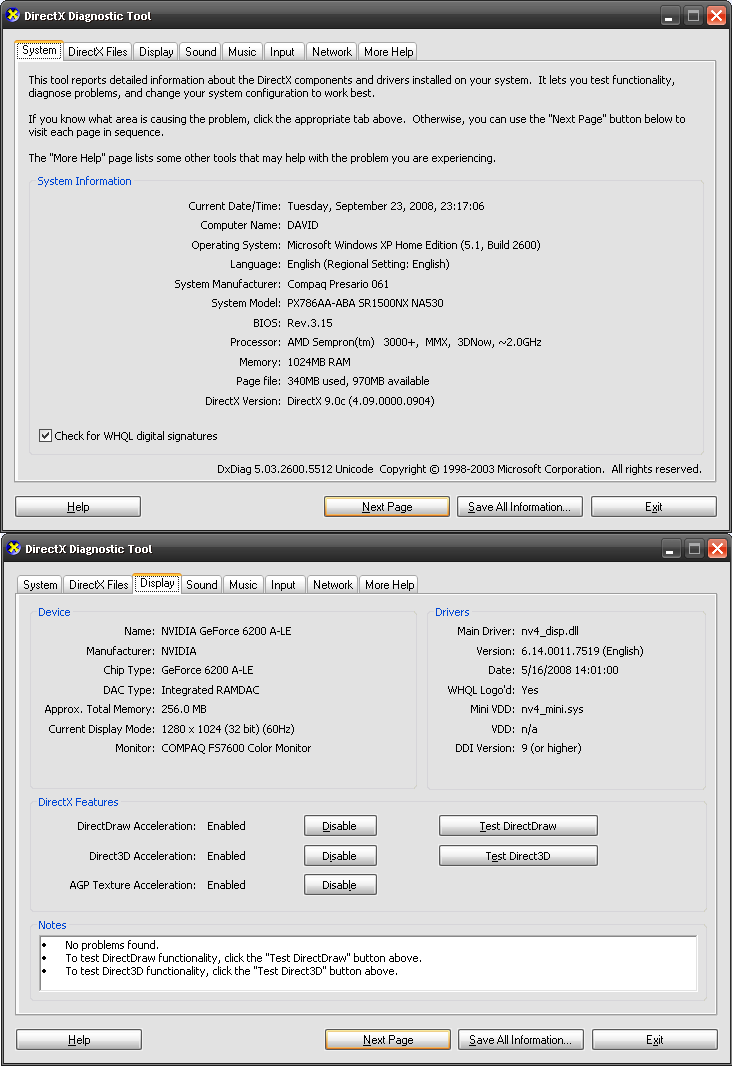Open the System tab in the top window
The width and height of the screenshot is (732, 1066).
tap(39, 50)
